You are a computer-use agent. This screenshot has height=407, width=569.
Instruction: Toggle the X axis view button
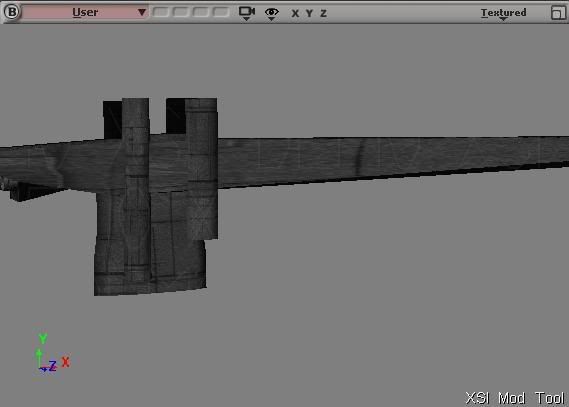tap(295, 13)
